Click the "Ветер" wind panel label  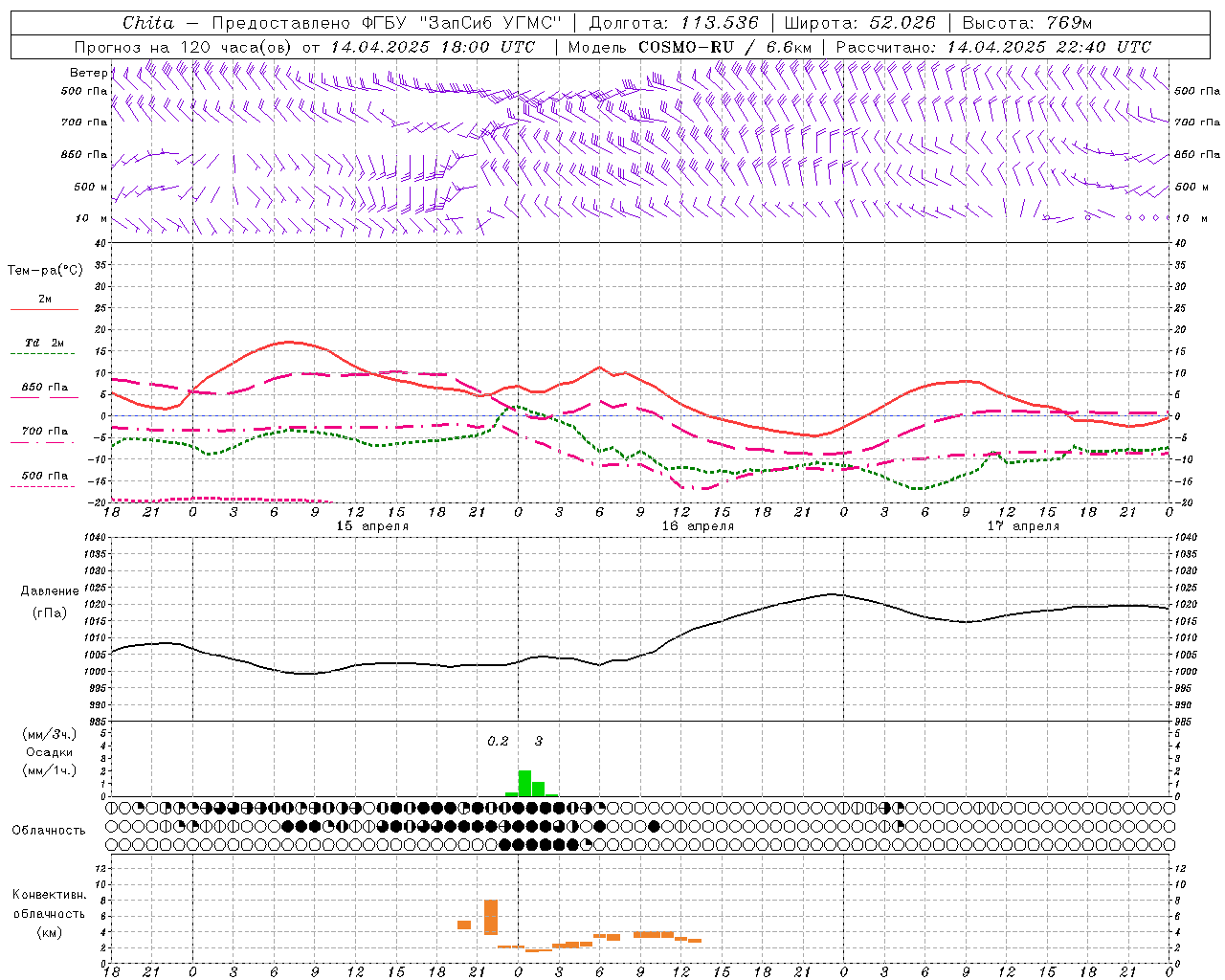[x=89, y=73]
